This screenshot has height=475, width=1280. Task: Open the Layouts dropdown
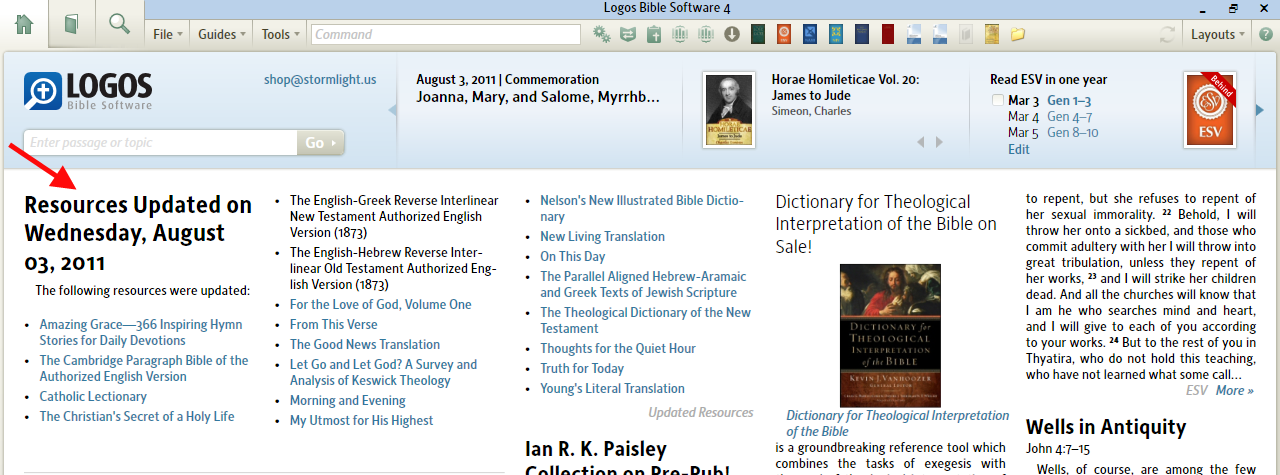[1217, 34]
